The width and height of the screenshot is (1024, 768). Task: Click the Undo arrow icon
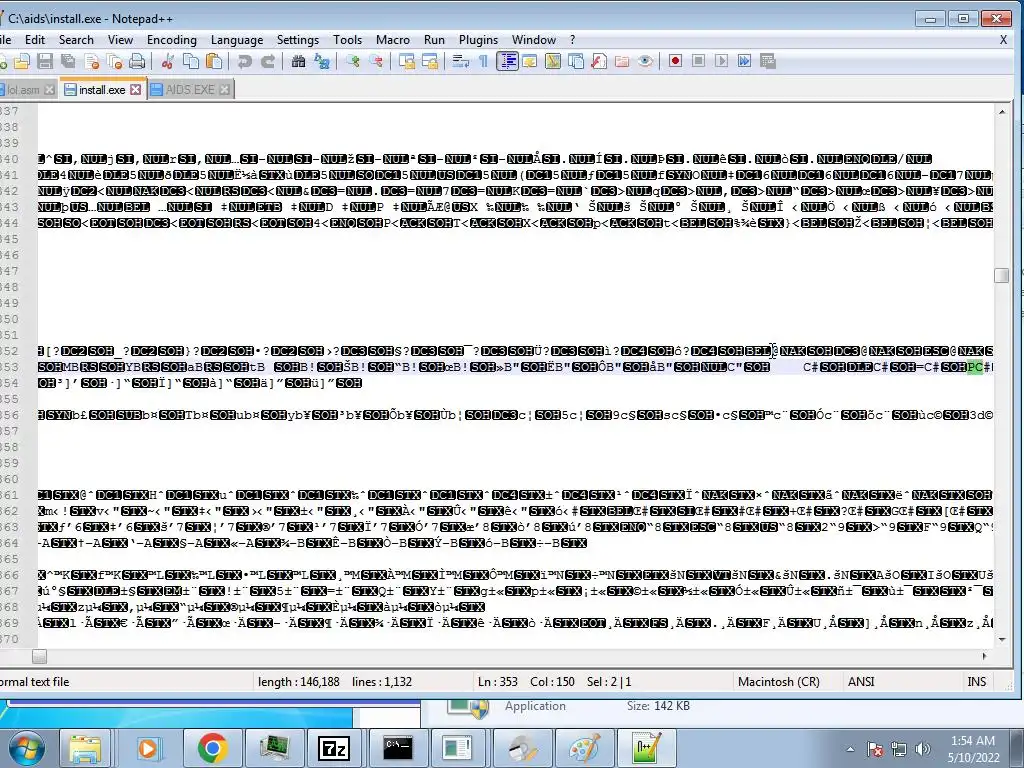click(245, 61)
